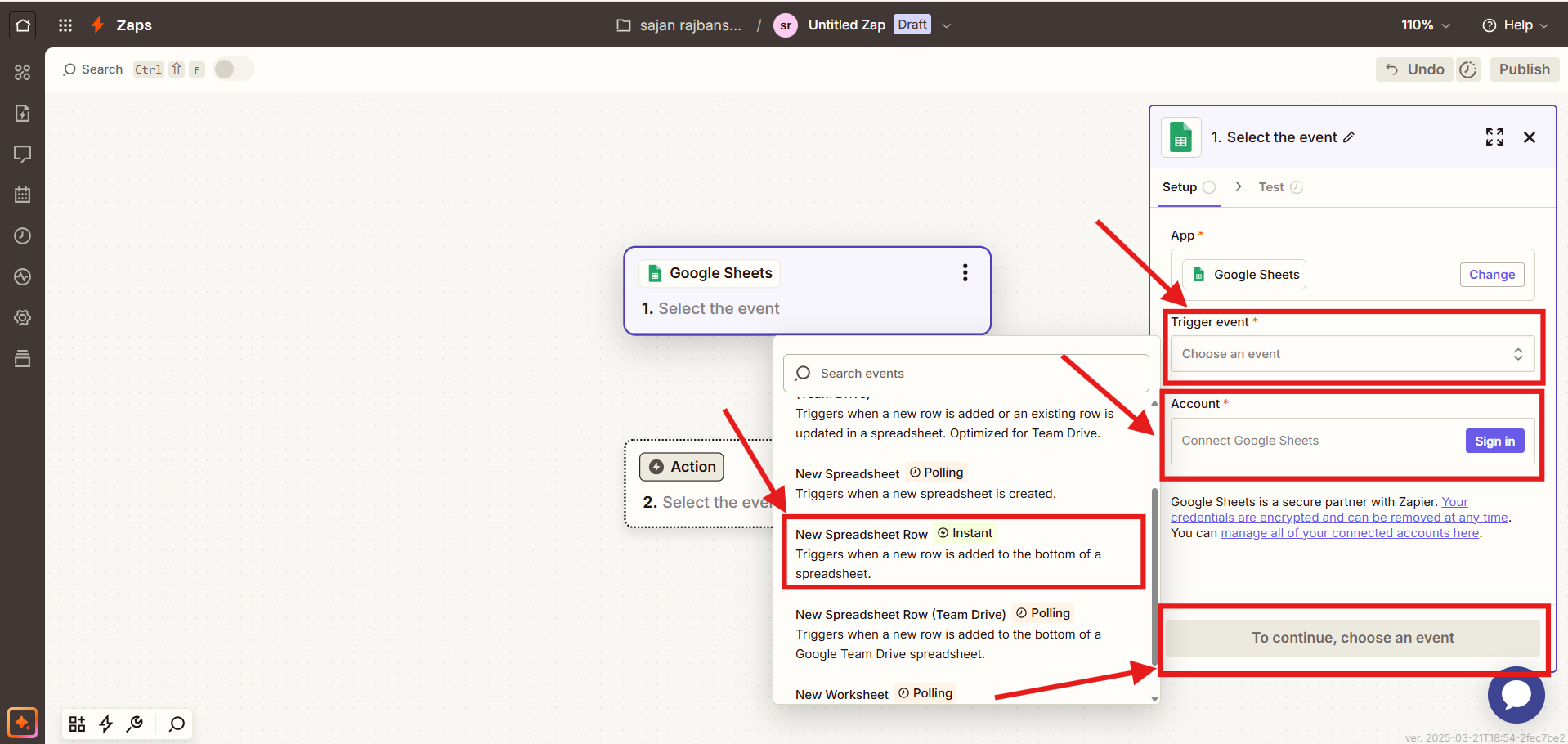Viewport: 1568px width, 744px height.
Task: Open the calendar sidebar icon
Action: click(x=23, y=195)
